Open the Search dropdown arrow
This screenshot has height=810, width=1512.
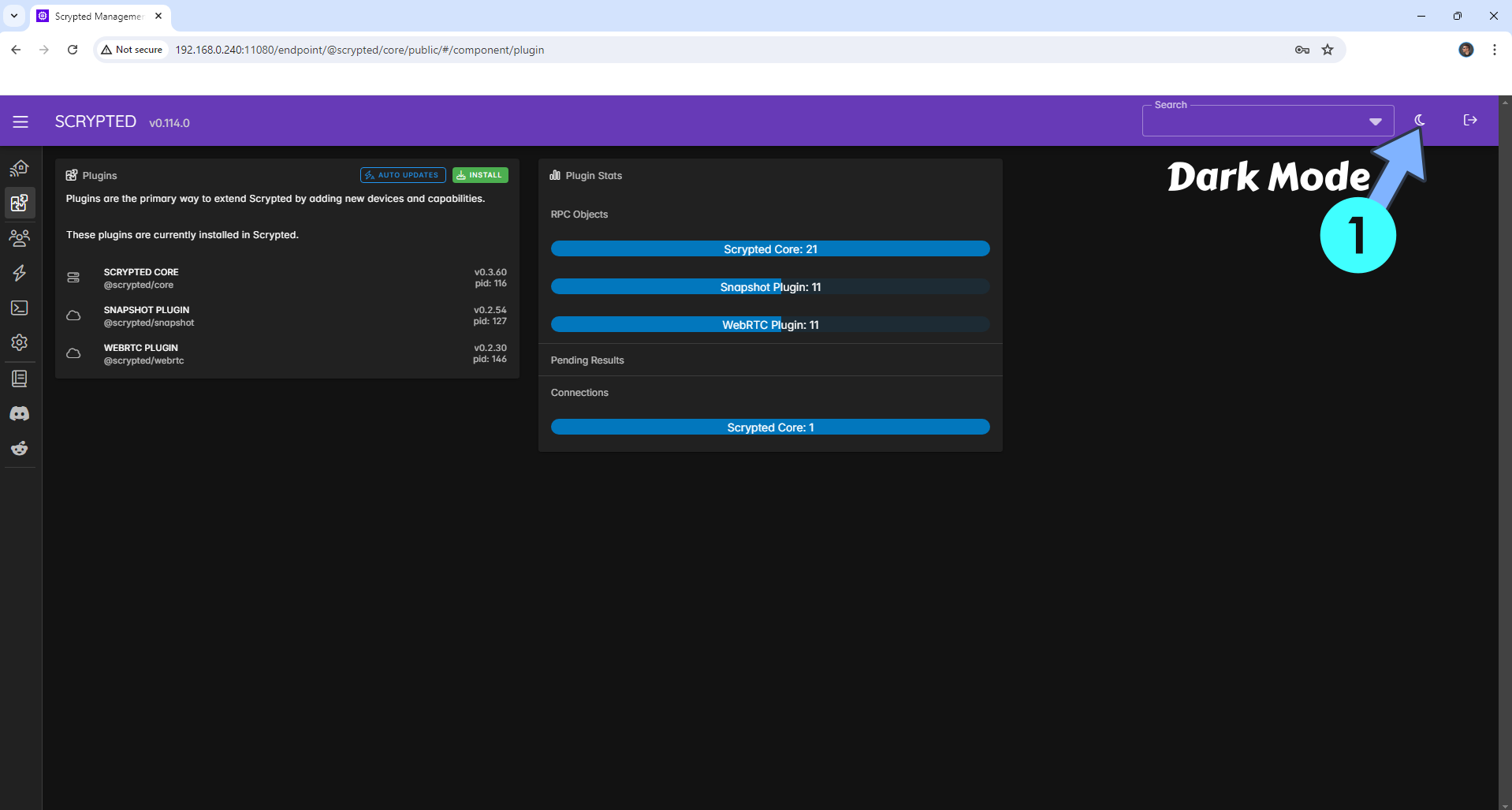click(x=1376, y=121)
